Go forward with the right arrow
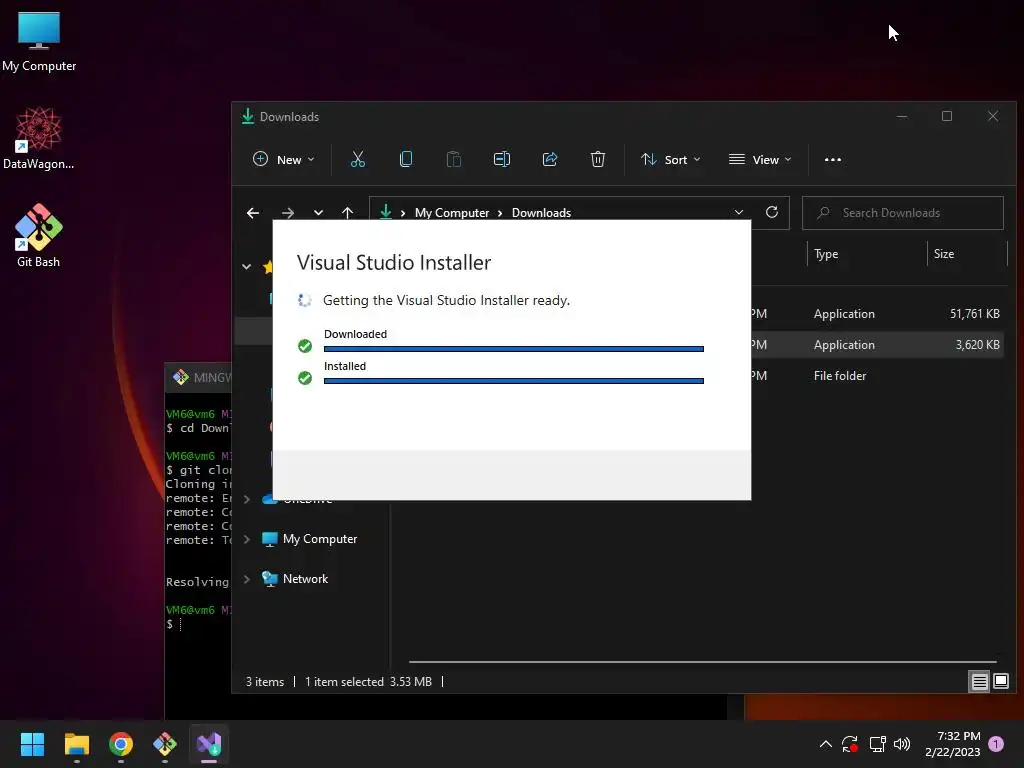This screenshot has height=768, width=1024. point(287,213)
